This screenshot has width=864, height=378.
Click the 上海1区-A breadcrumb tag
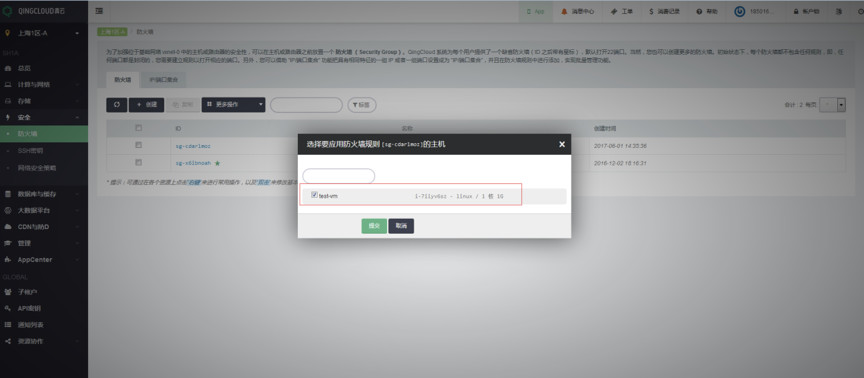112,32
